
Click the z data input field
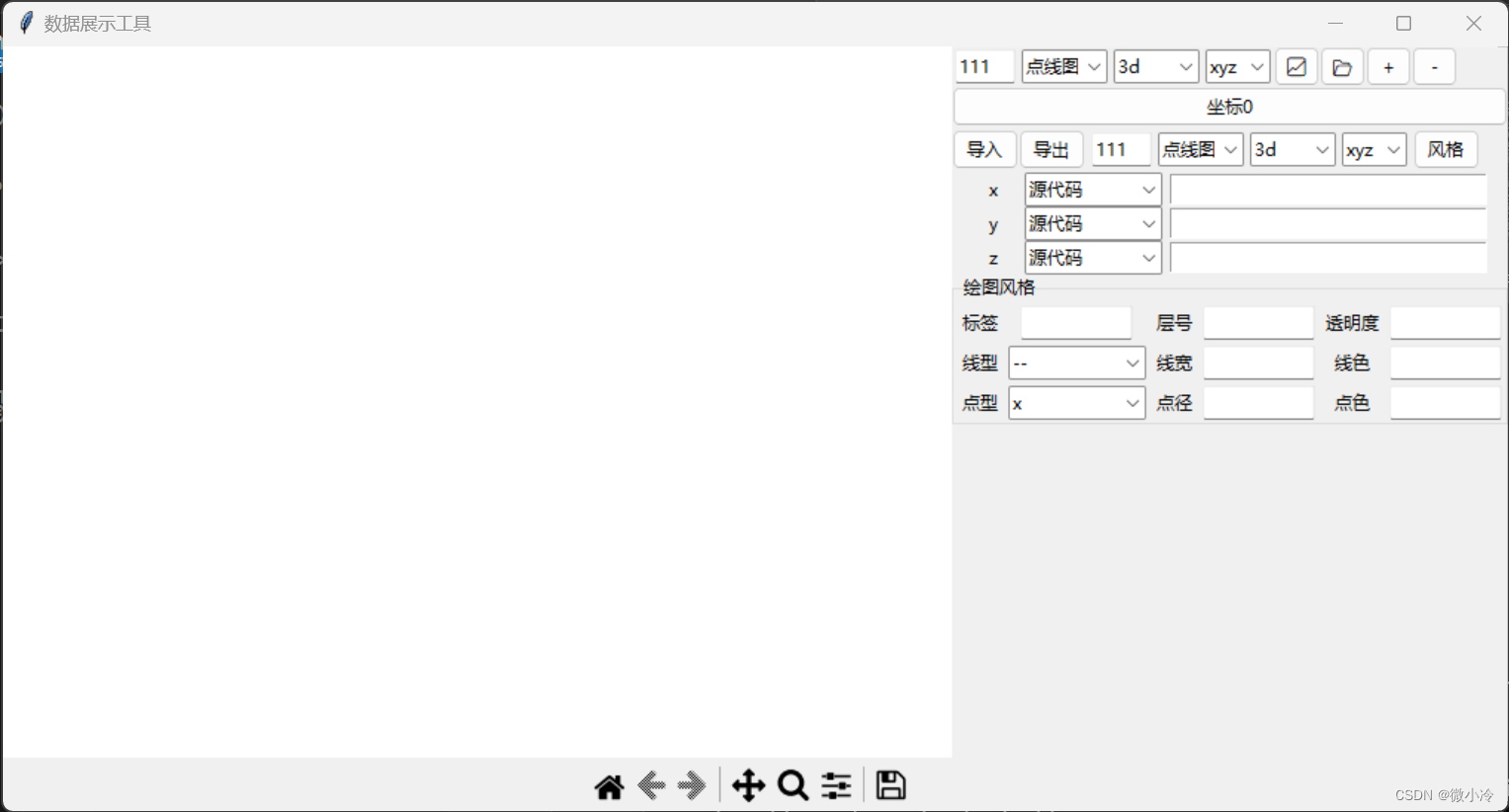point(1328,259)
